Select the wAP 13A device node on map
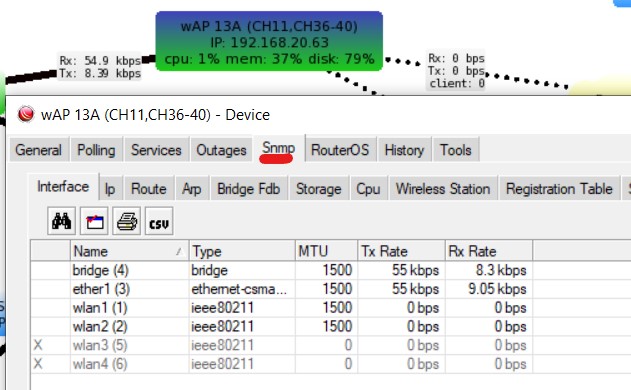This screenshot has height=390, width=631. click(x=269, y=41)
